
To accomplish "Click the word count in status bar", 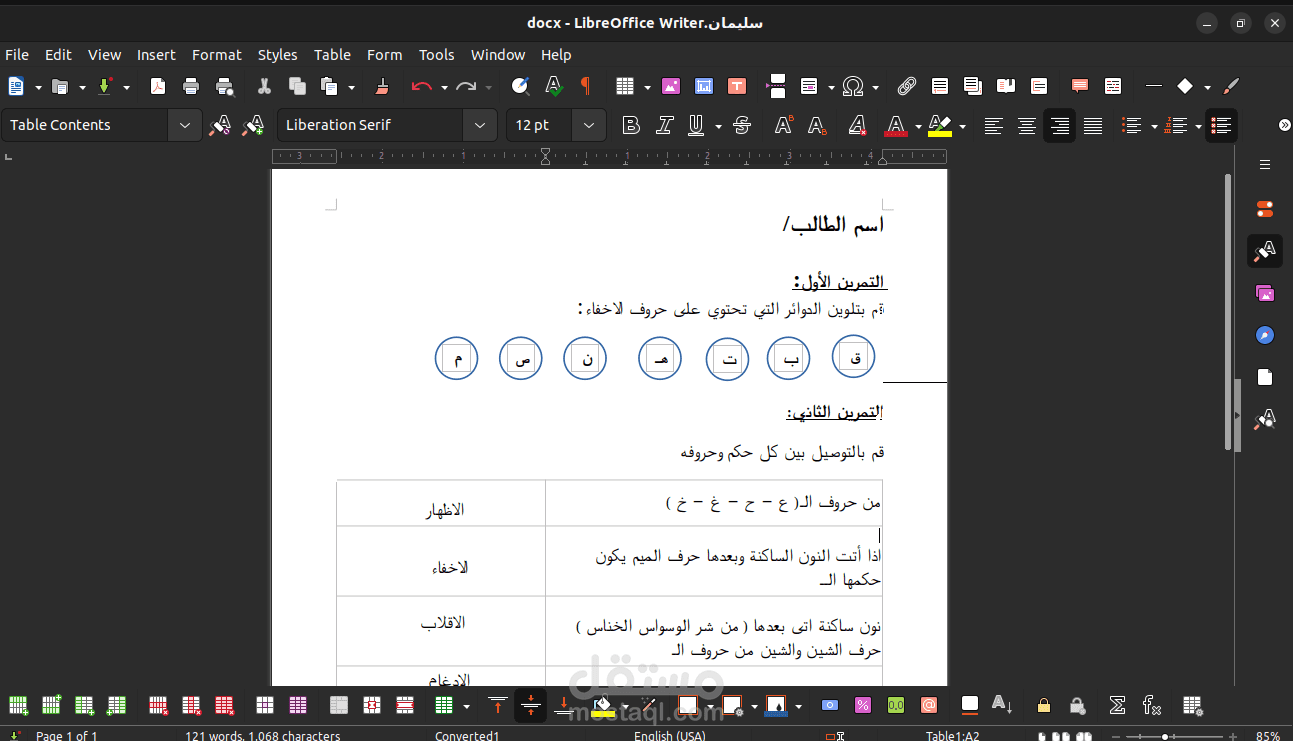I will coord(263,736).
